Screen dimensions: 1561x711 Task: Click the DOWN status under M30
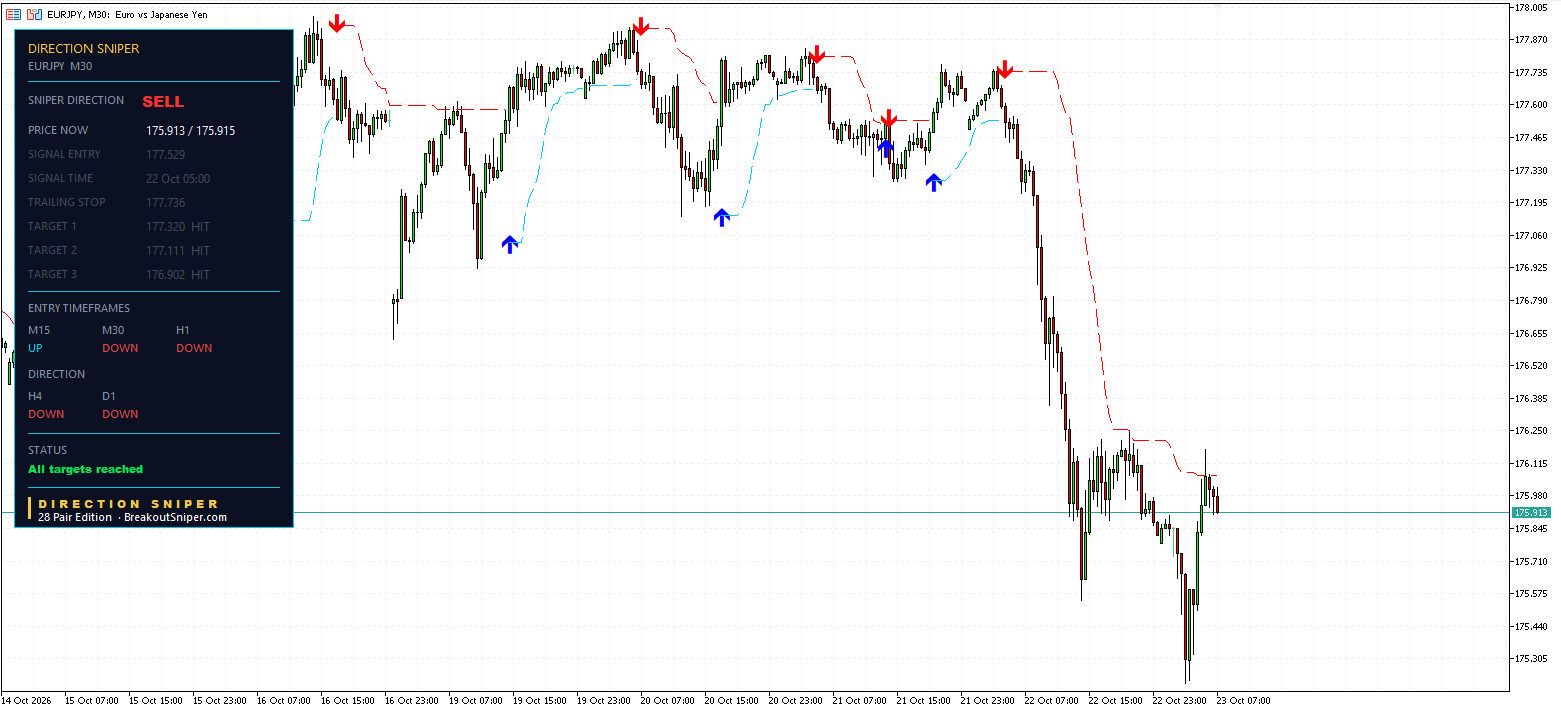click(x=120, y=348)
